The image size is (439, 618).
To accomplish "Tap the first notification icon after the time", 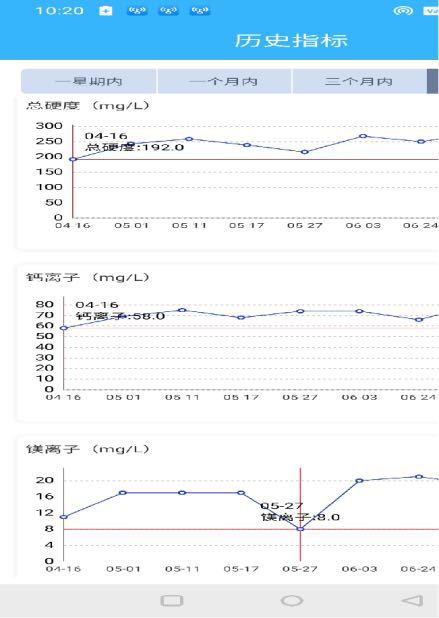I will 105,11.
